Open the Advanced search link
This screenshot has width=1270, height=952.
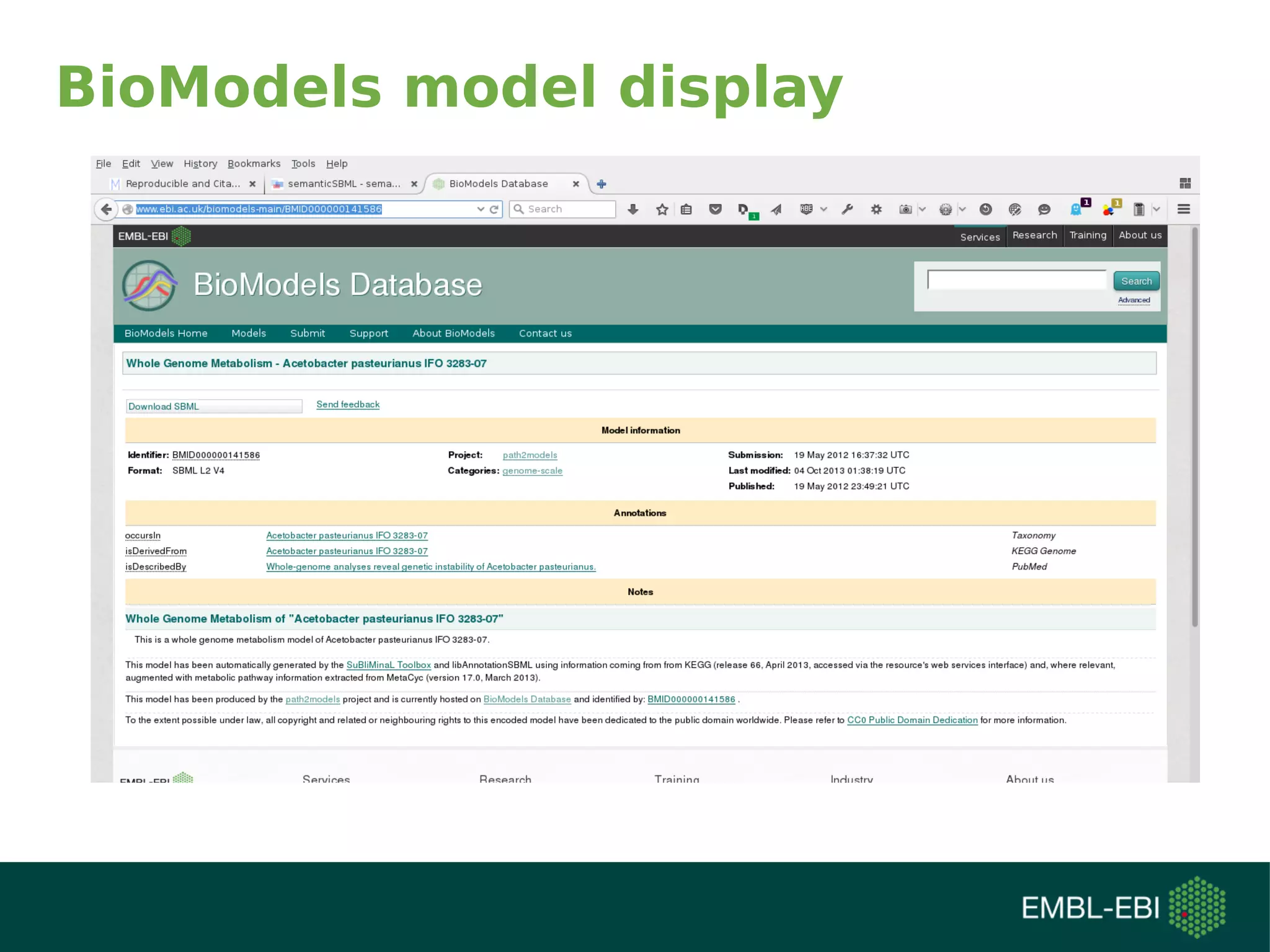(x=1134, y=300)
